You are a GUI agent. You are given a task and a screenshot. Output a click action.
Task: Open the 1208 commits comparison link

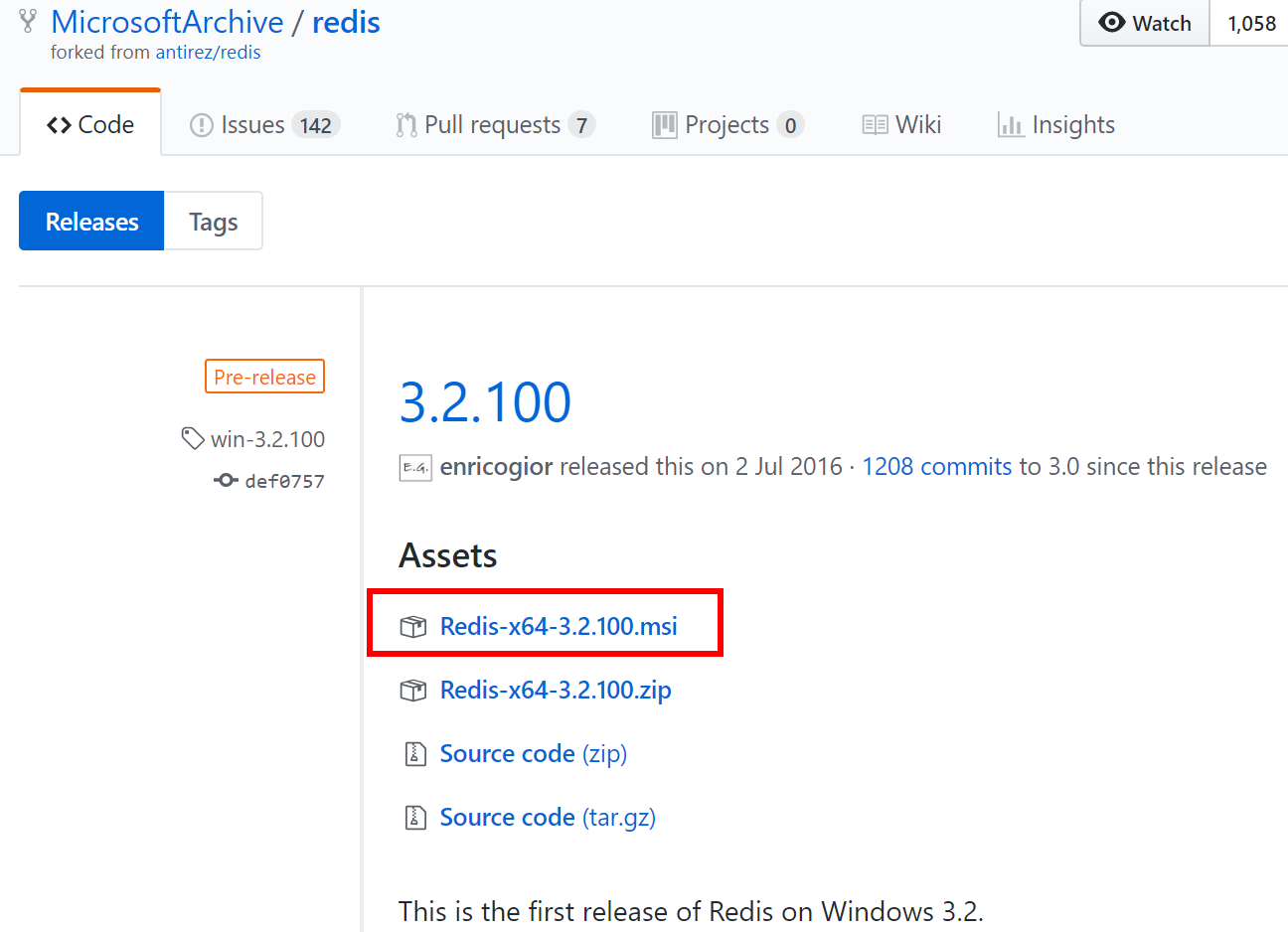point(936,467)
